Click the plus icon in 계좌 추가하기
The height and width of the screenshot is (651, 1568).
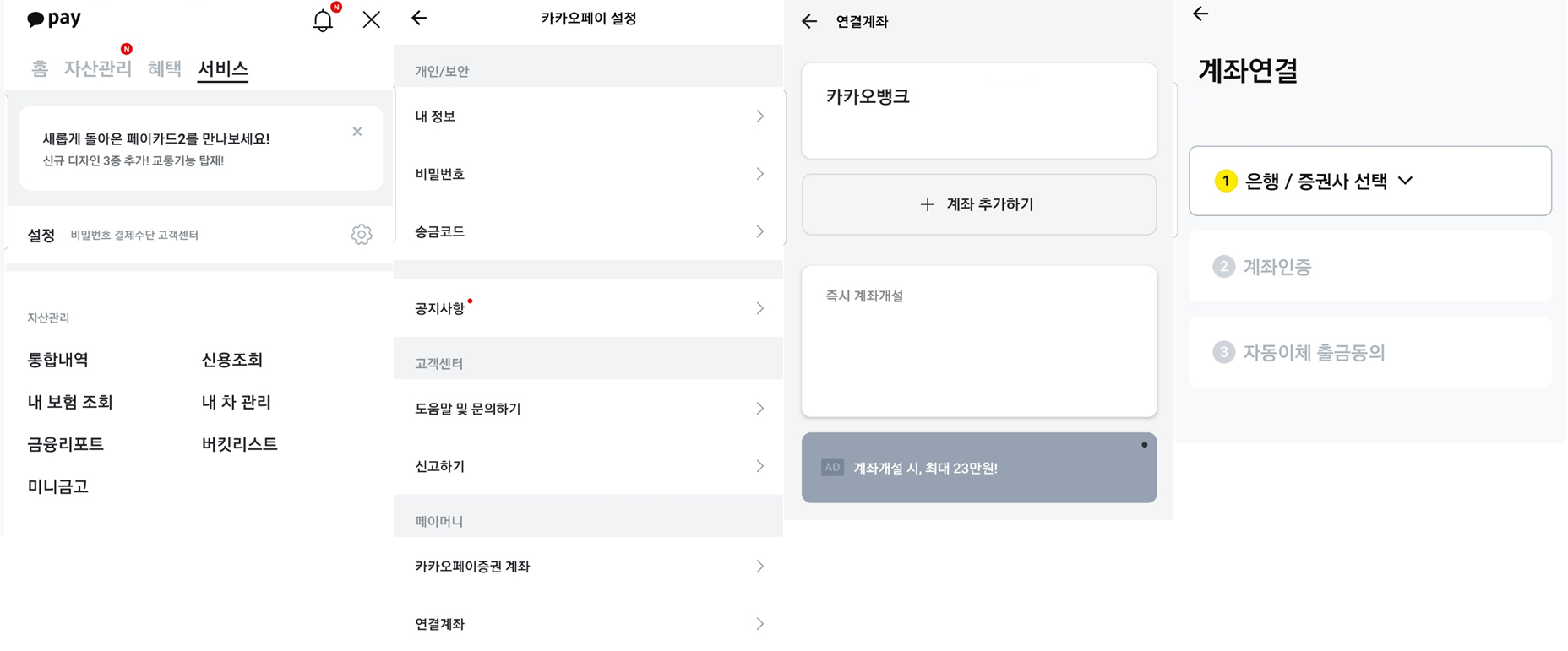(x=928, y=204)
